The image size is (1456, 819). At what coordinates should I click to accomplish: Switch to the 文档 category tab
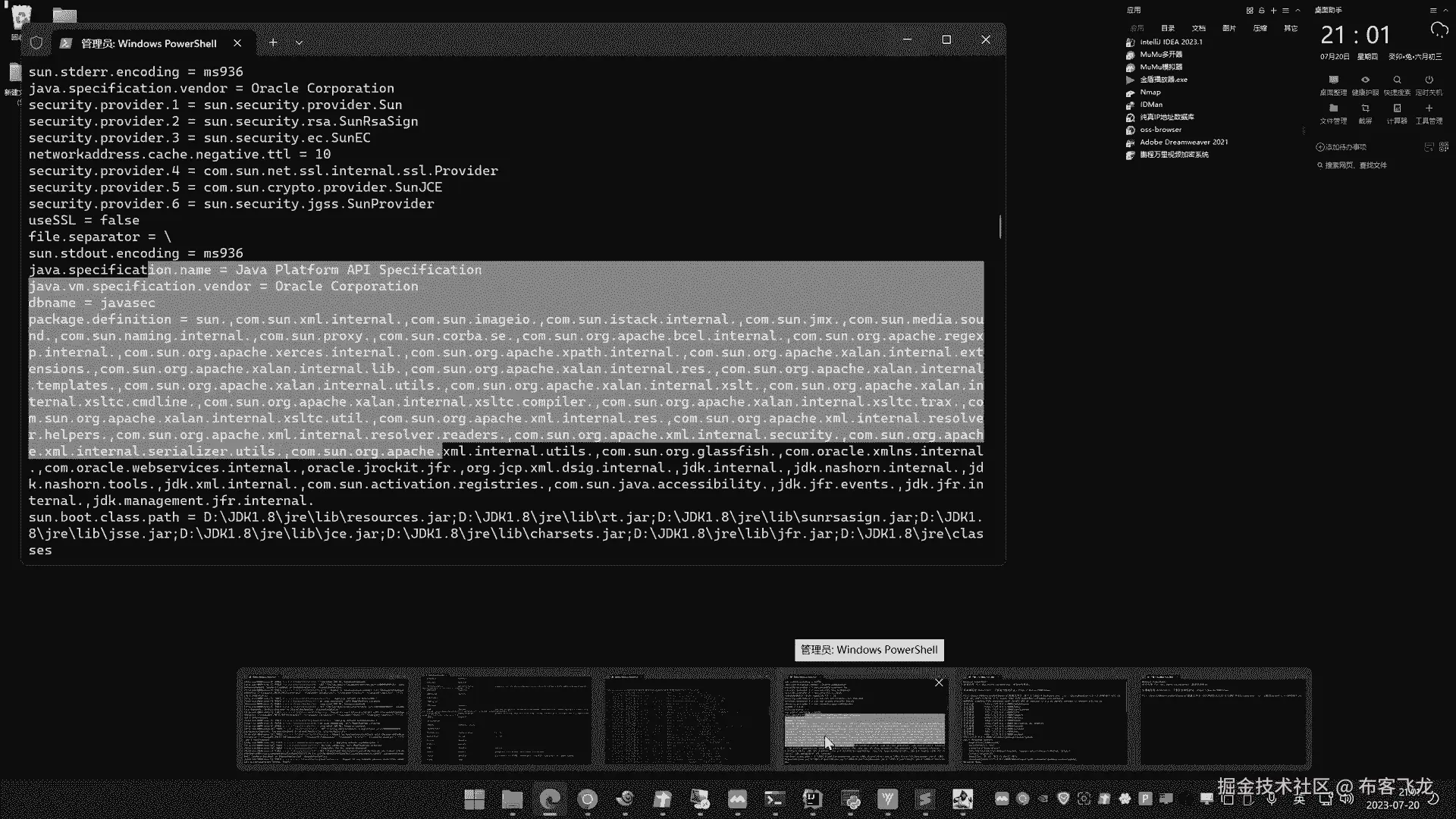click(x=1198, y=28)
